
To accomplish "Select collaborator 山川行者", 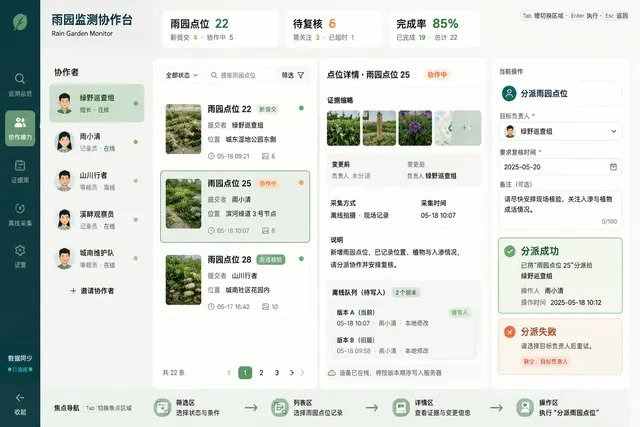I will [x=97, y=181].
